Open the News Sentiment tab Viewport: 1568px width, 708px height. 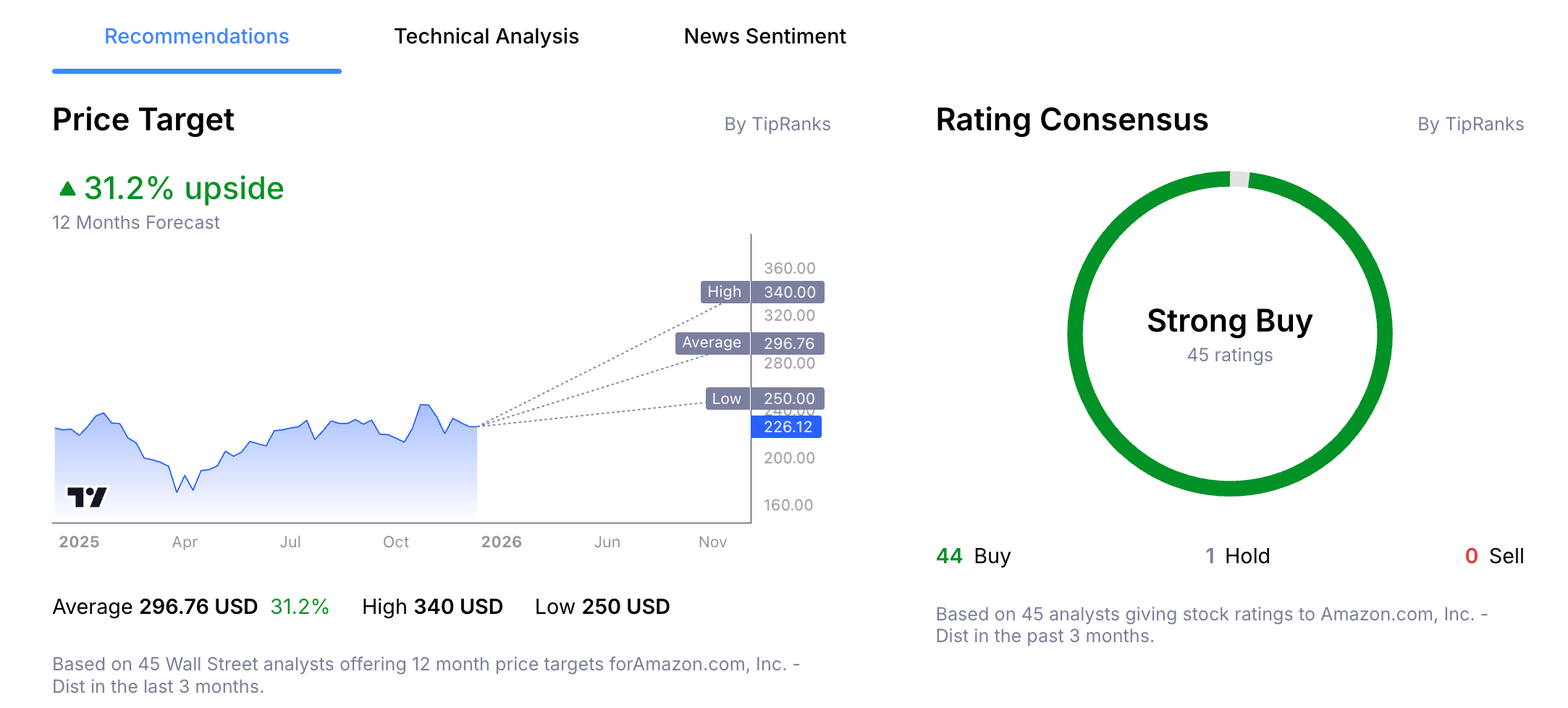[x=765, y=36]
